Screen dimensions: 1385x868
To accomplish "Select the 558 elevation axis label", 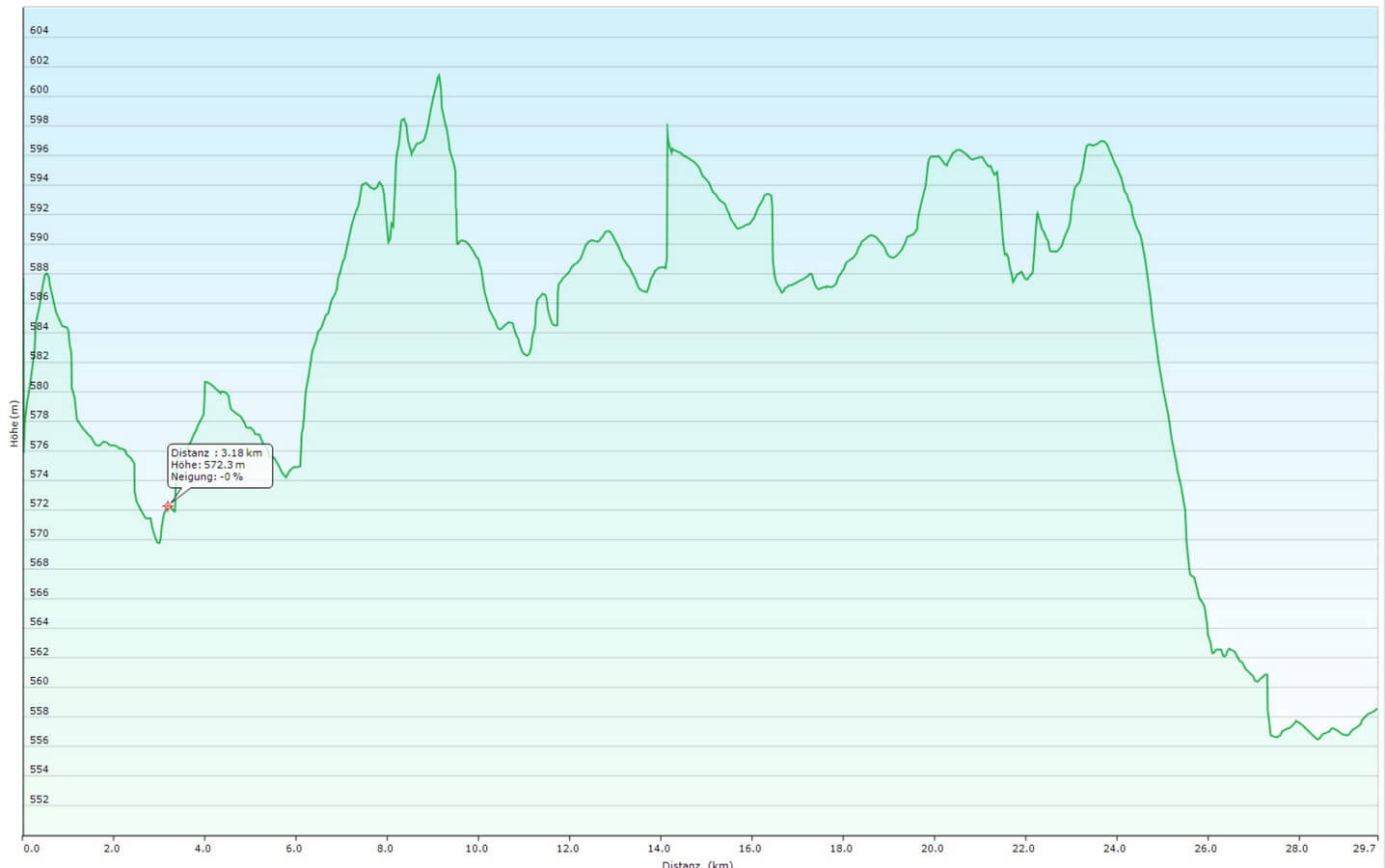I will click(39, 712).
